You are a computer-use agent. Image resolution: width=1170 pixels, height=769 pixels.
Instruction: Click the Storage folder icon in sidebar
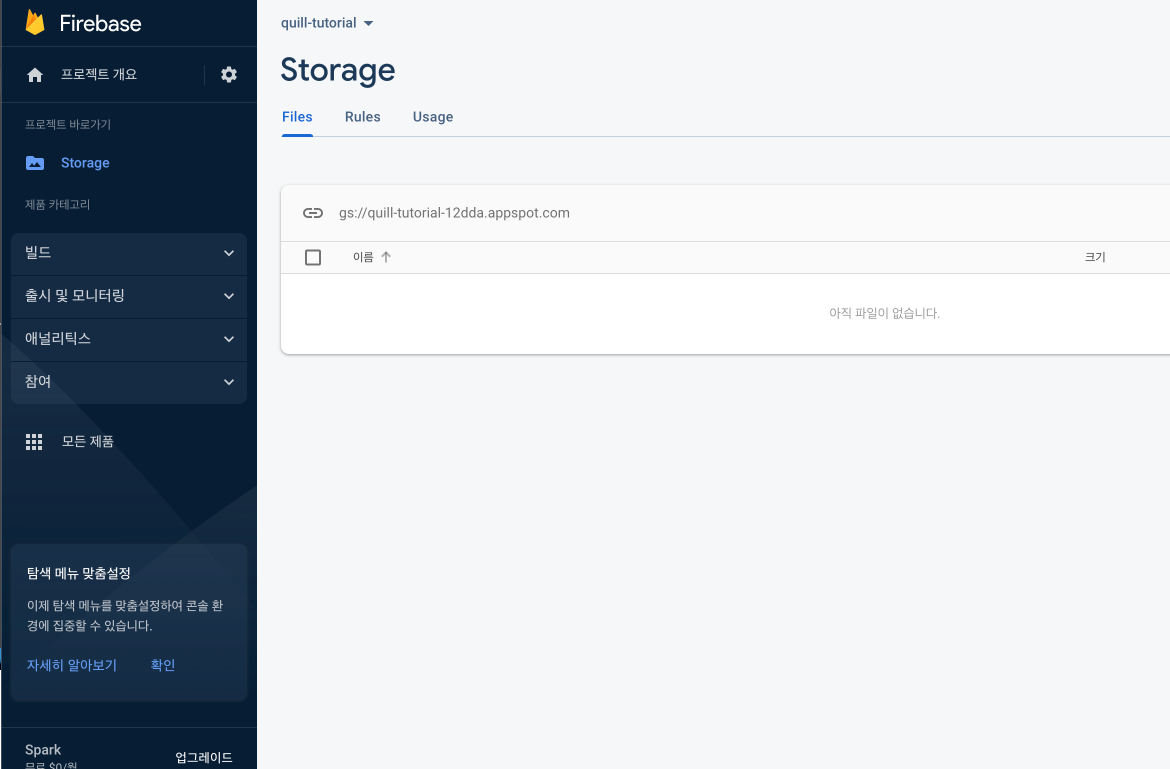[x=35, y=163]
